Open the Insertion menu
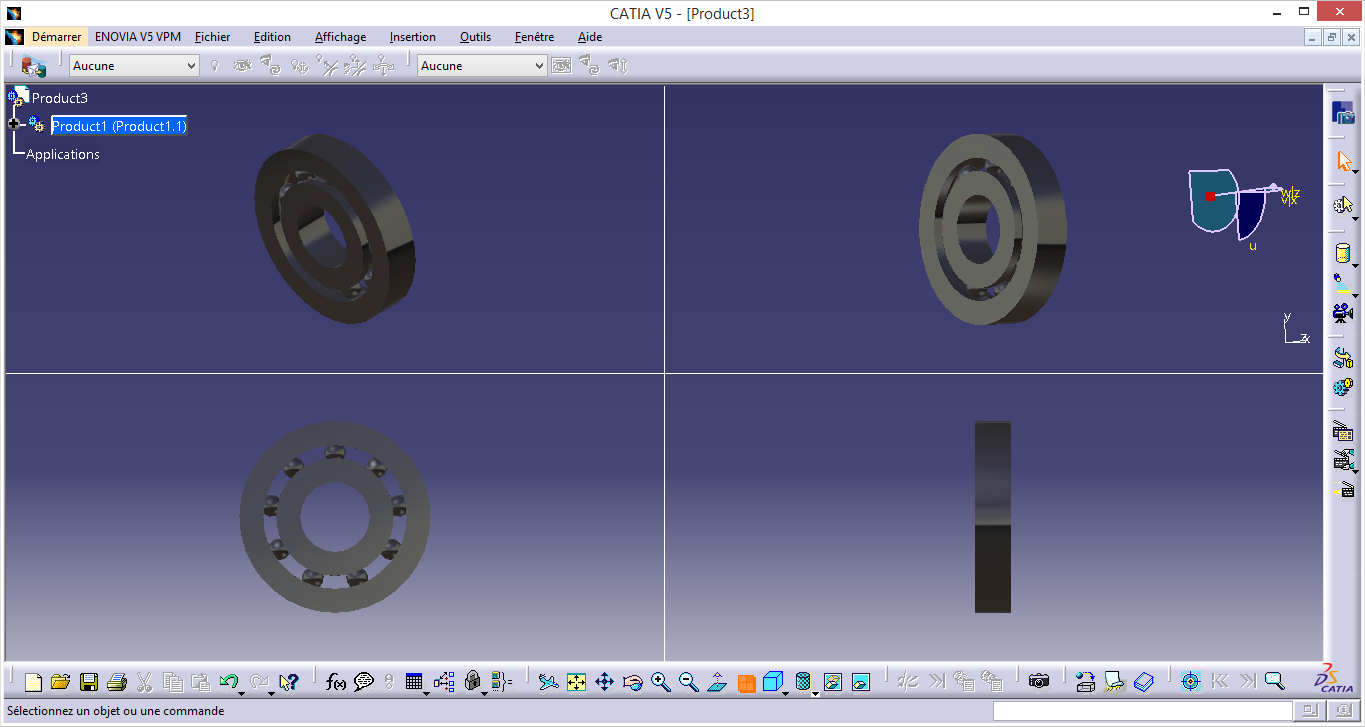Screen dimensions: 1365x727 coord(413,37)
